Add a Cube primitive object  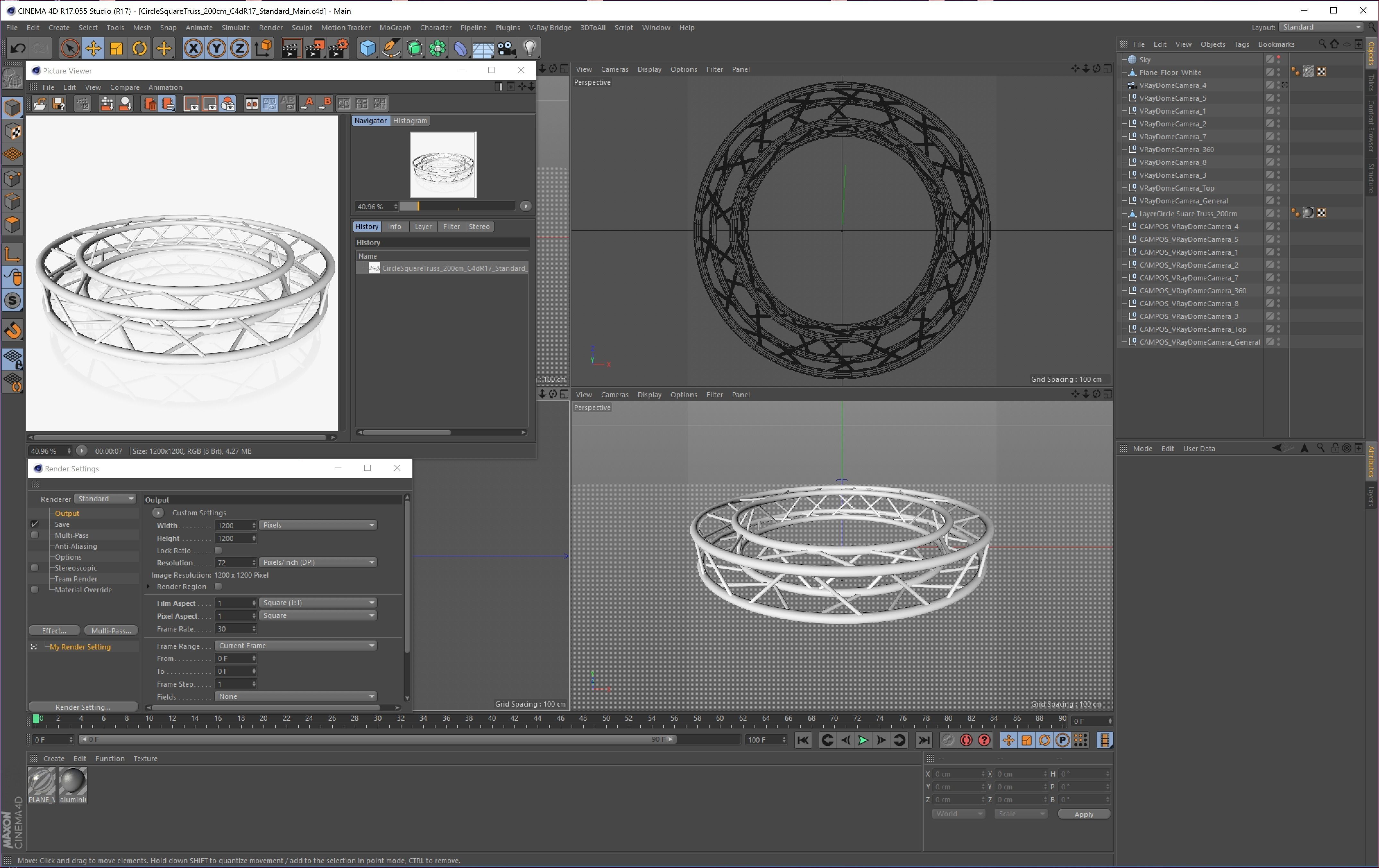pos(368,49)
